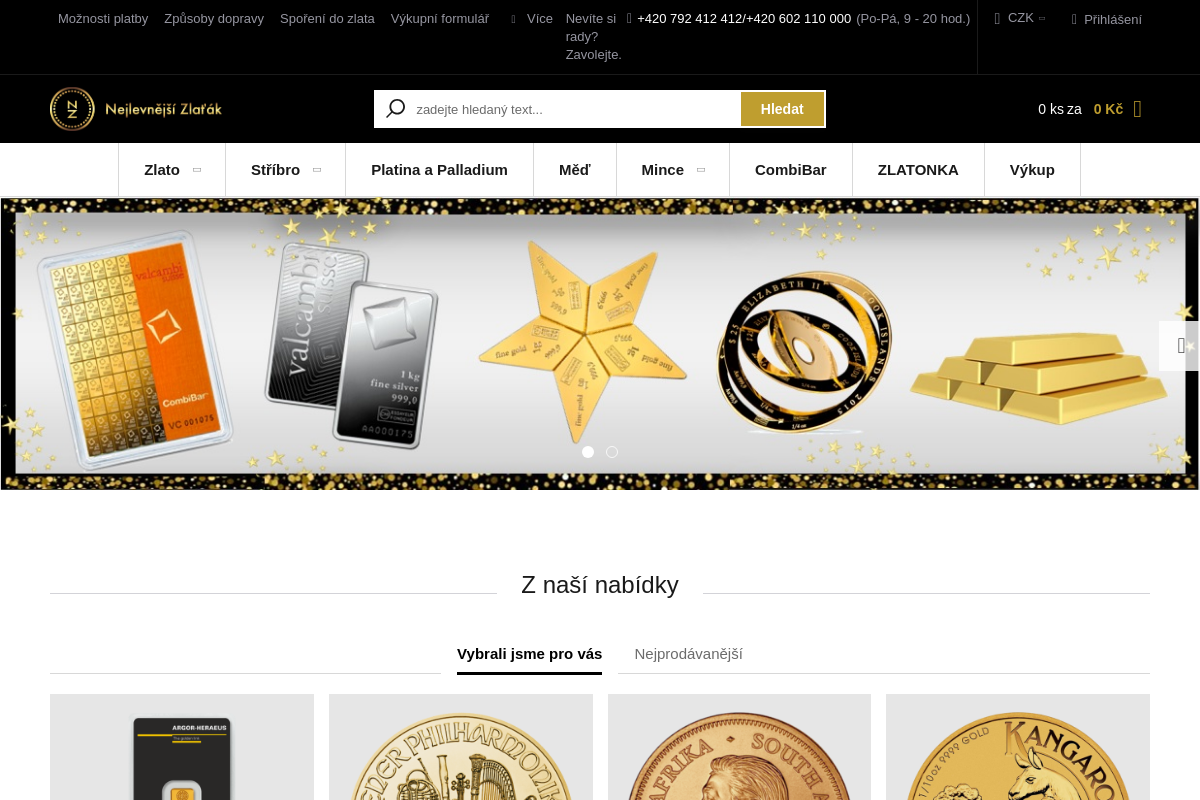Click the login icon beside Přihlášení
Image resolution: width=1200 pixels, height=800 pixels.
(1074, 19)
